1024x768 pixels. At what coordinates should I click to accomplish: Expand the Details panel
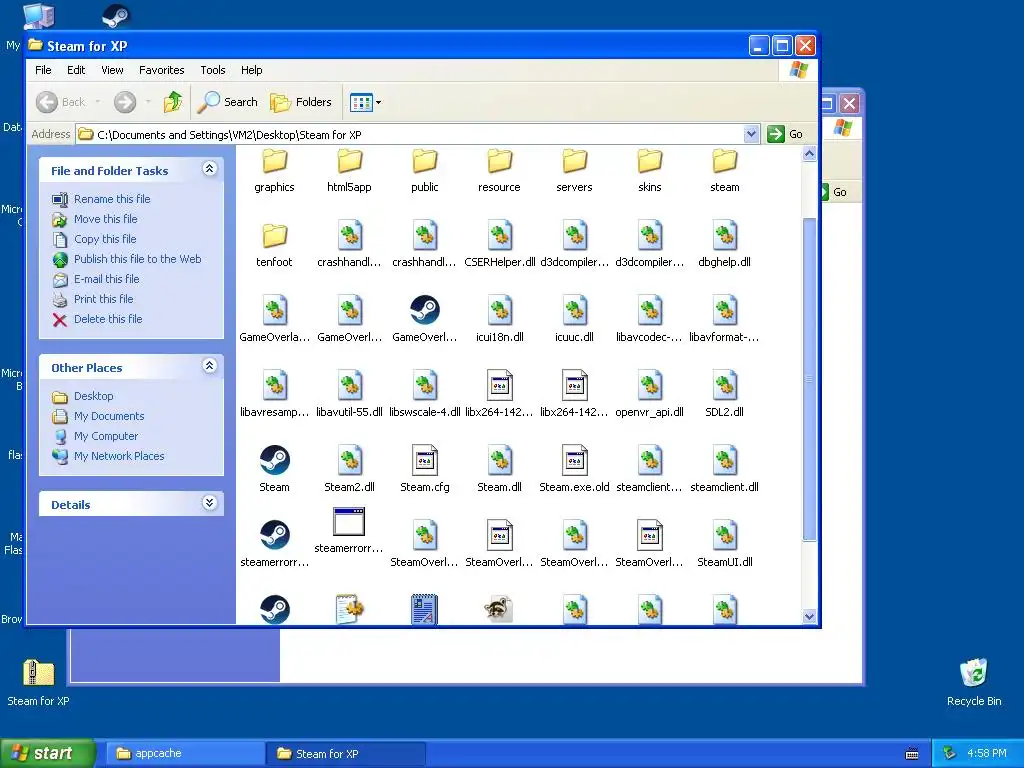coord(209,503)
